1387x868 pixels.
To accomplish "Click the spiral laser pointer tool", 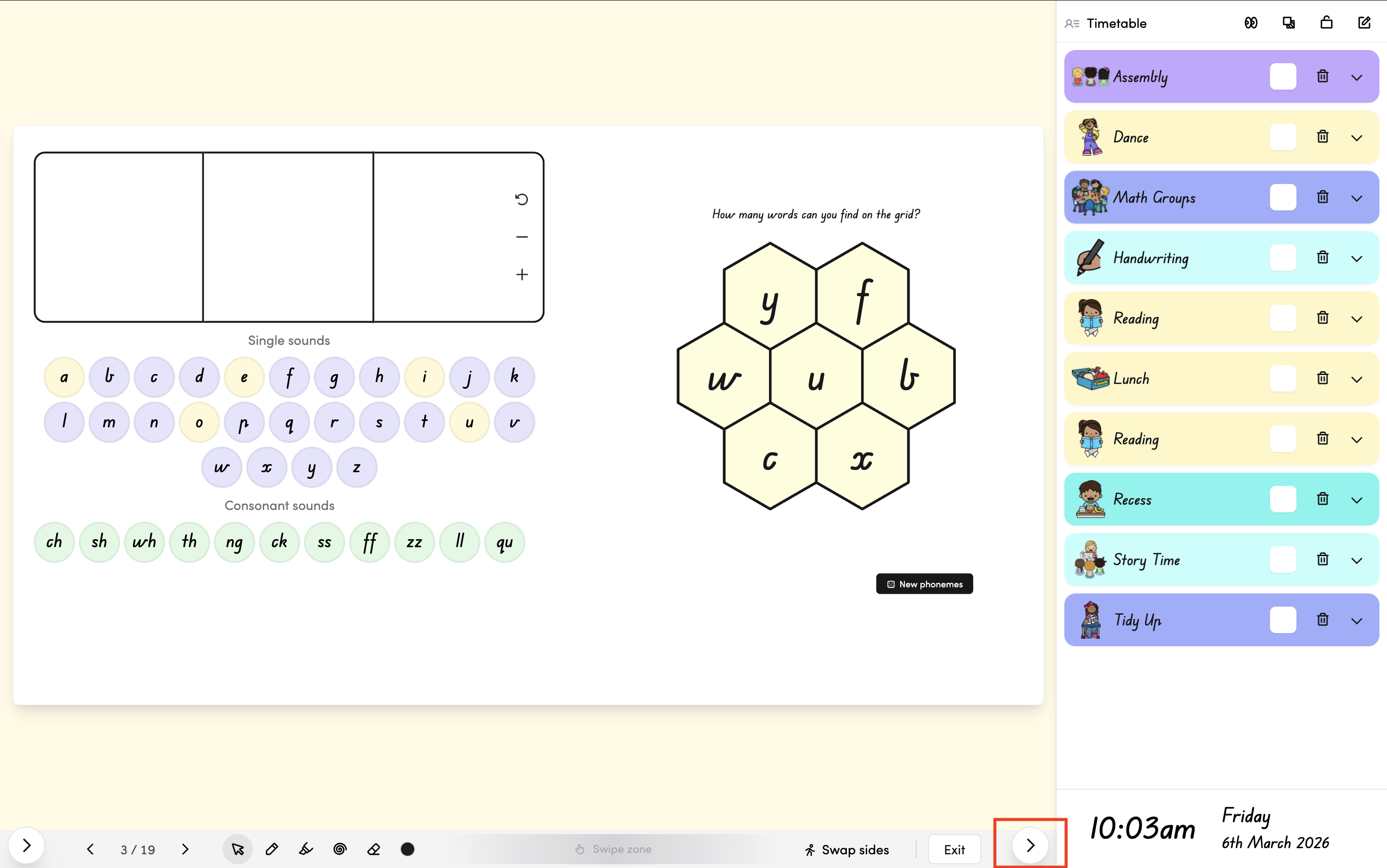I will (x=340, y=849).
